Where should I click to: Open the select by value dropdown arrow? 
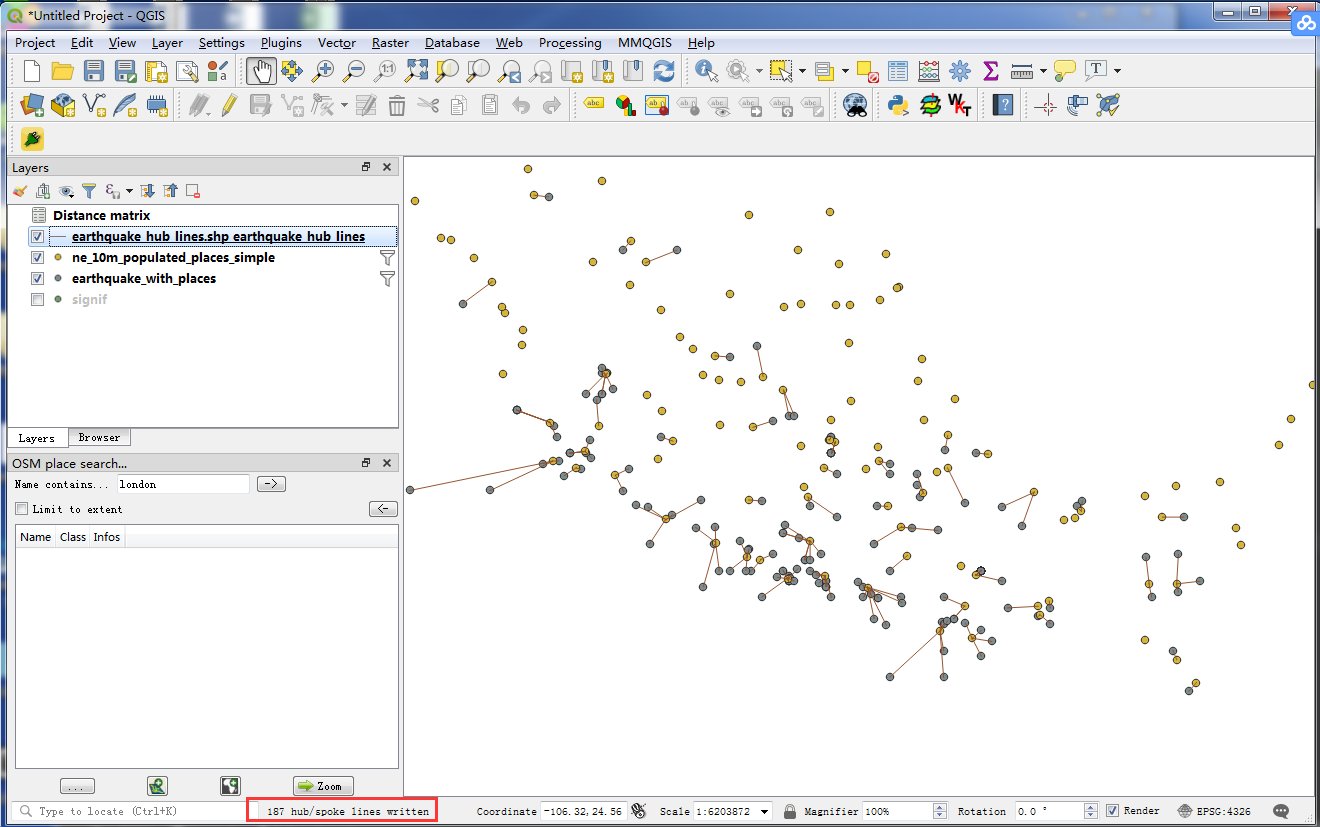(846, 71)
